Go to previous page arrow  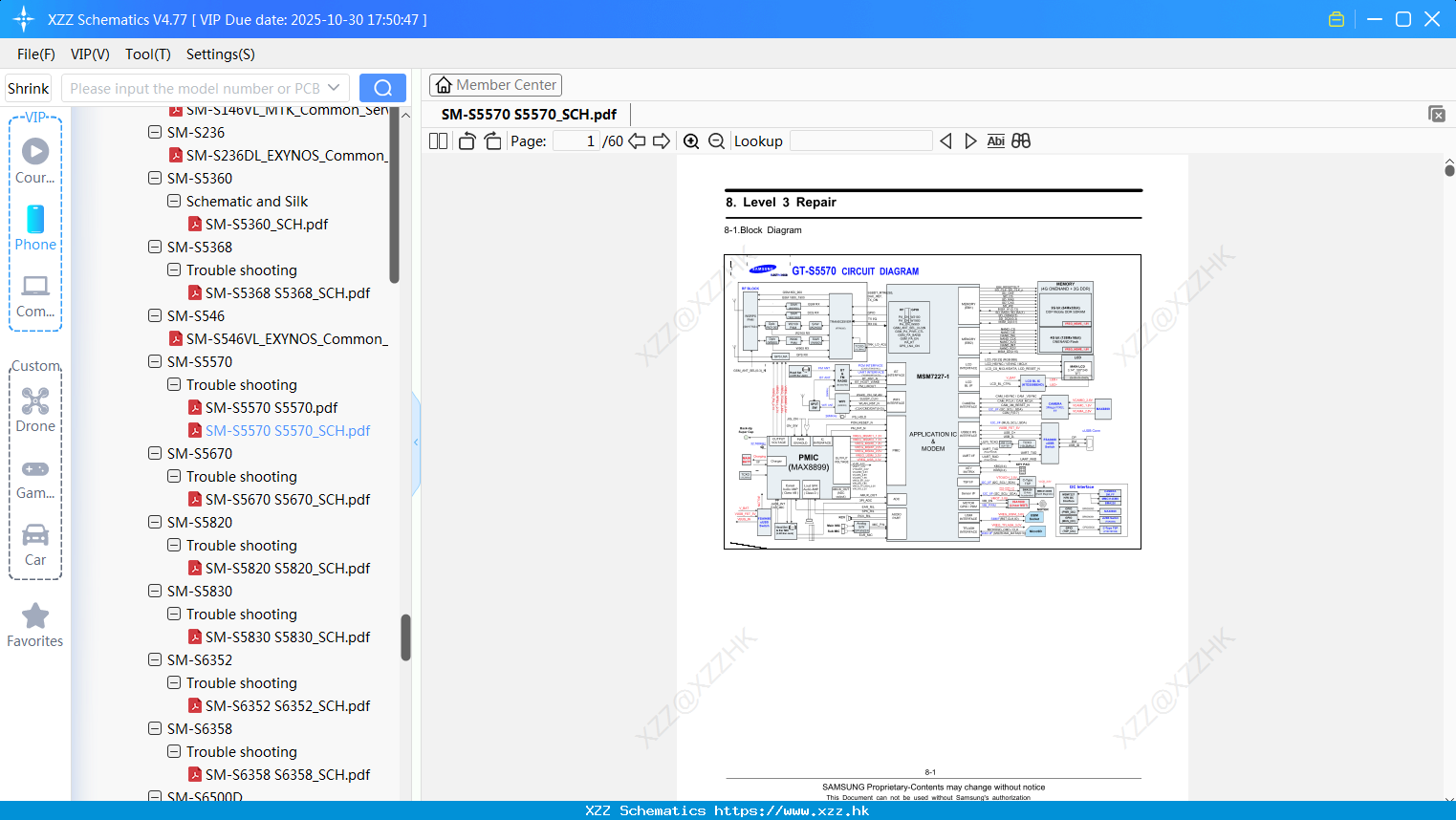point(637,141)
